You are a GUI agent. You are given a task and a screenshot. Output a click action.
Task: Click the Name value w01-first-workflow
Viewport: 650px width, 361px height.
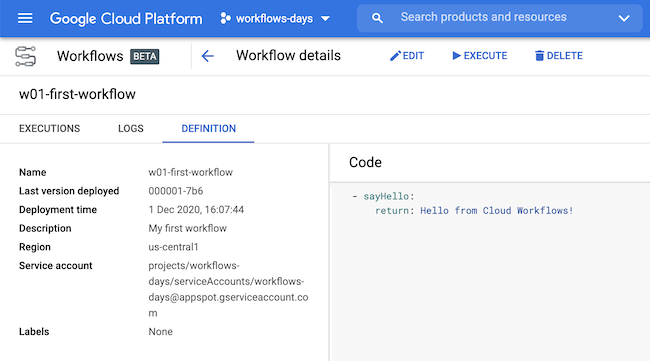tap(191, 172)
